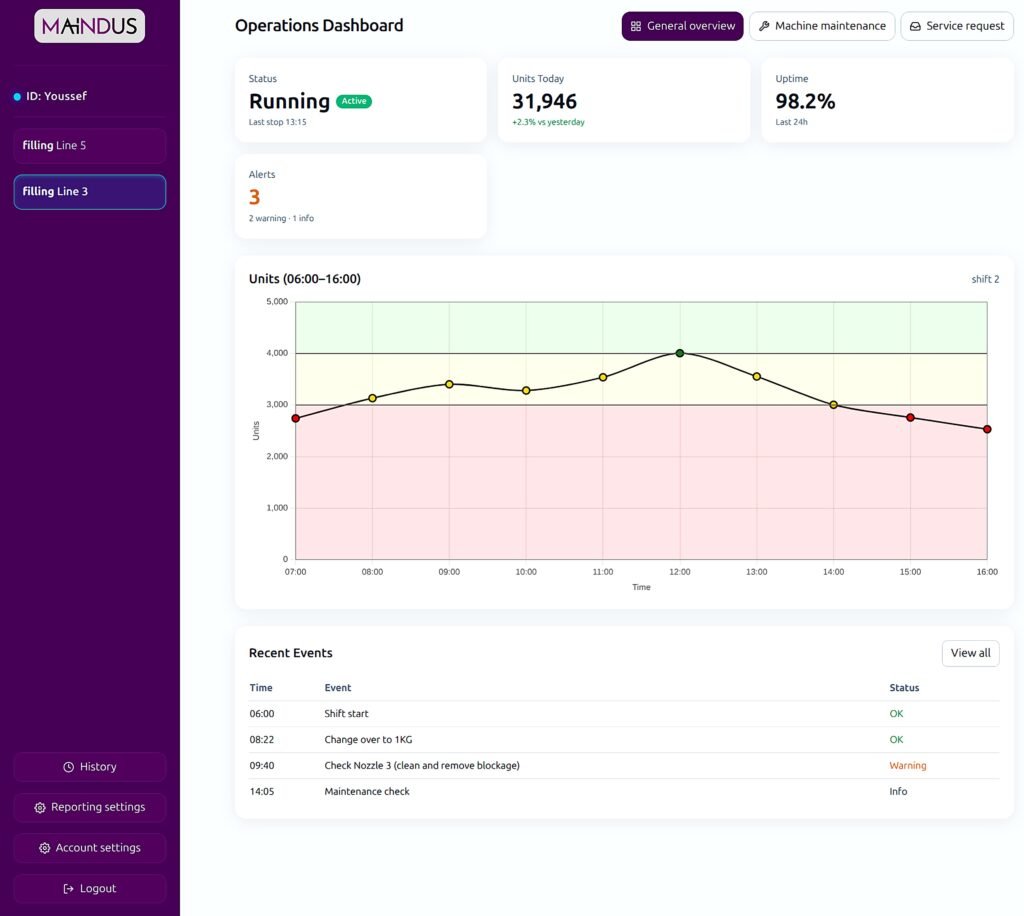Click the 16:00 red data point
The width and height of the screenshot is (1024, 916).
tap(987, 429)
